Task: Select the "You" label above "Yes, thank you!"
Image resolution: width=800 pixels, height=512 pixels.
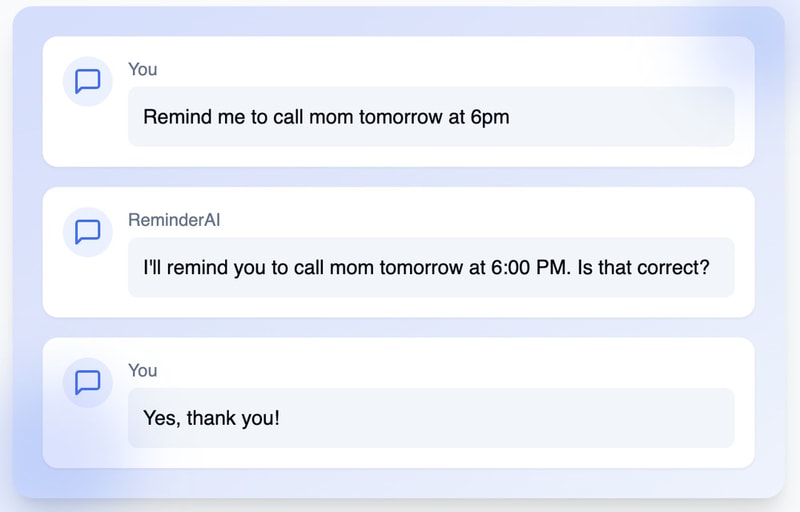Action: tap(143, 370)
